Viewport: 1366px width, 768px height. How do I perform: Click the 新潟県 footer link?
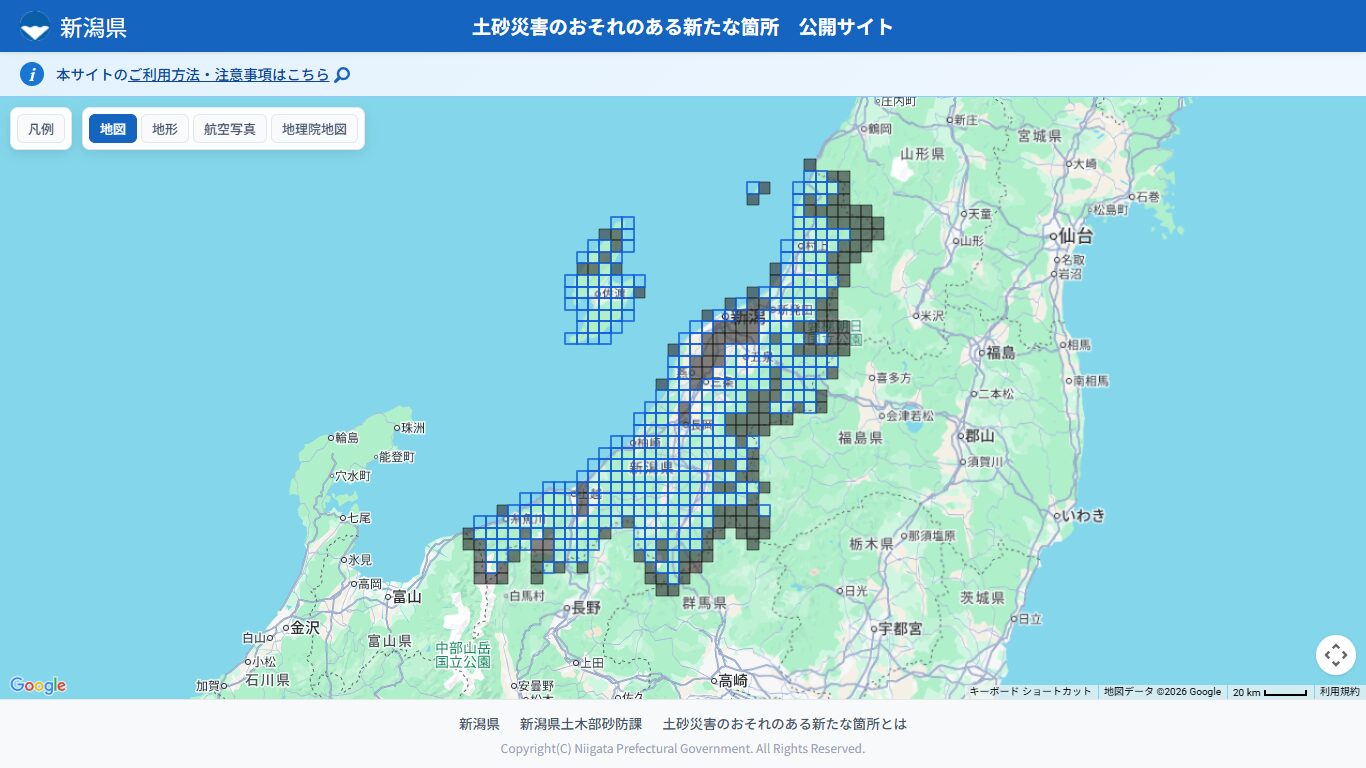point(479,723)
